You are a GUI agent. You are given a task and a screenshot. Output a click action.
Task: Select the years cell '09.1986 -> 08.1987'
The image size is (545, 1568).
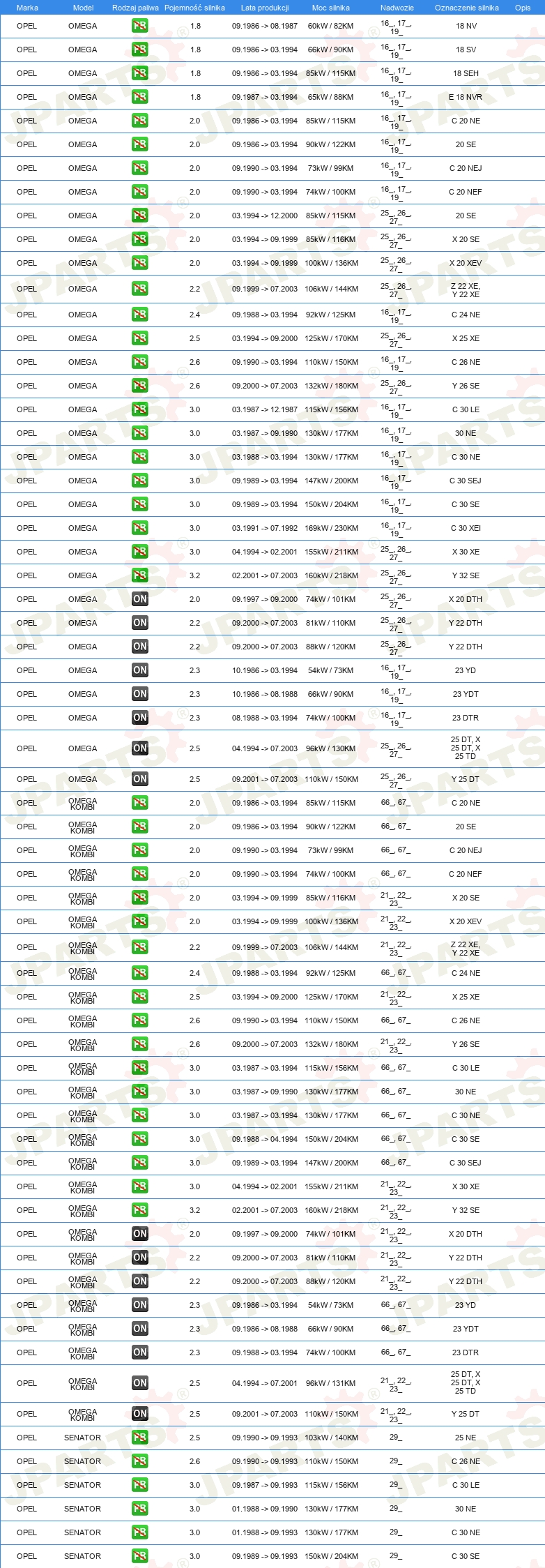265,26
